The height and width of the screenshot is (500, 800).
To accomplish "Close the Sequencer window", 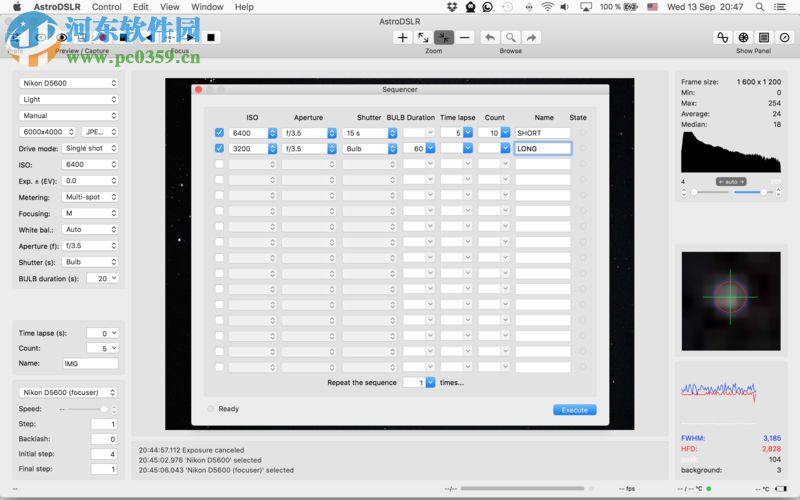I will [198, 90].
